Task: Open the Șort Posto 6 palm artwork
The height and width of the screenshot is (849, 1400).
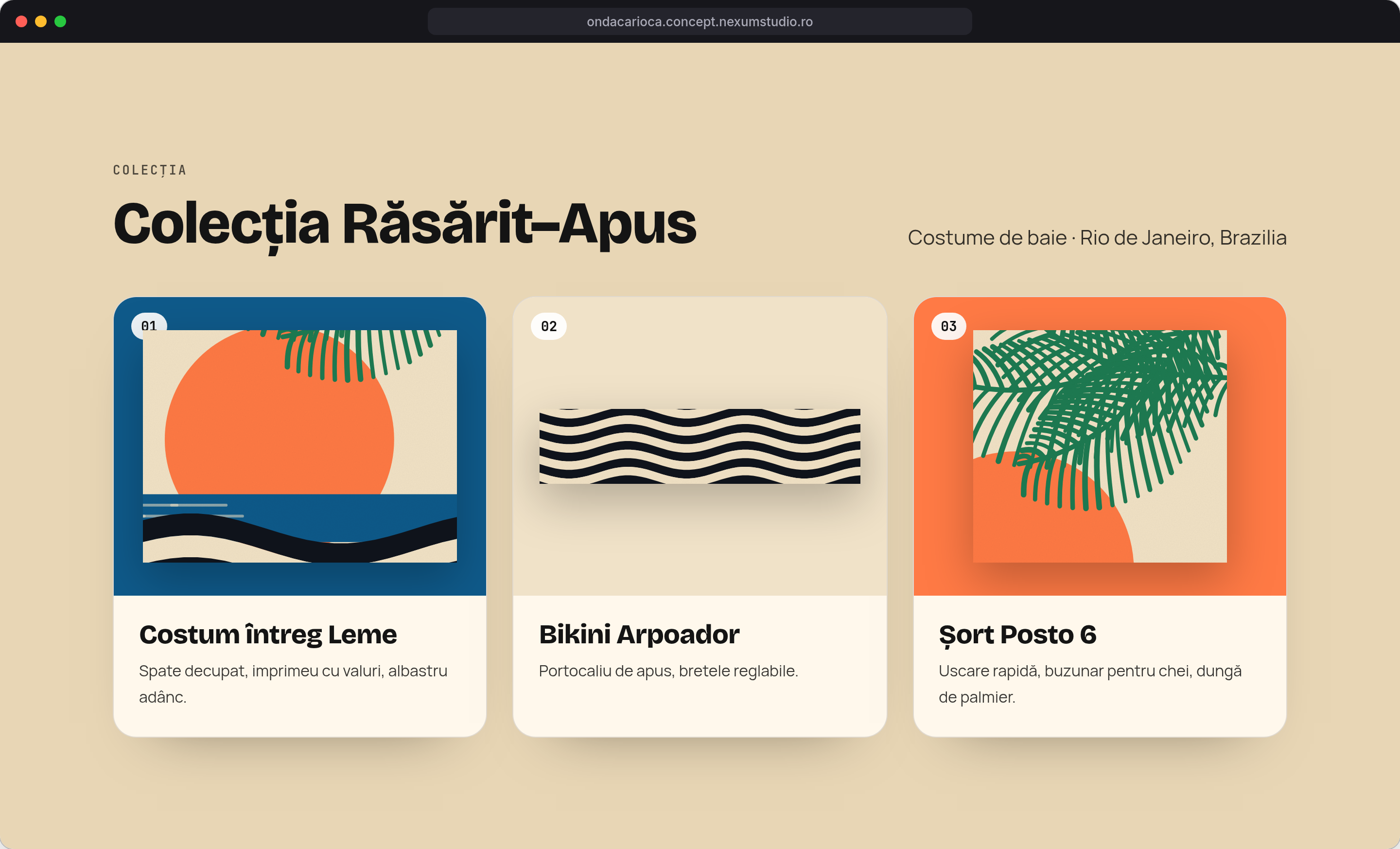Action: point(1100,446)
